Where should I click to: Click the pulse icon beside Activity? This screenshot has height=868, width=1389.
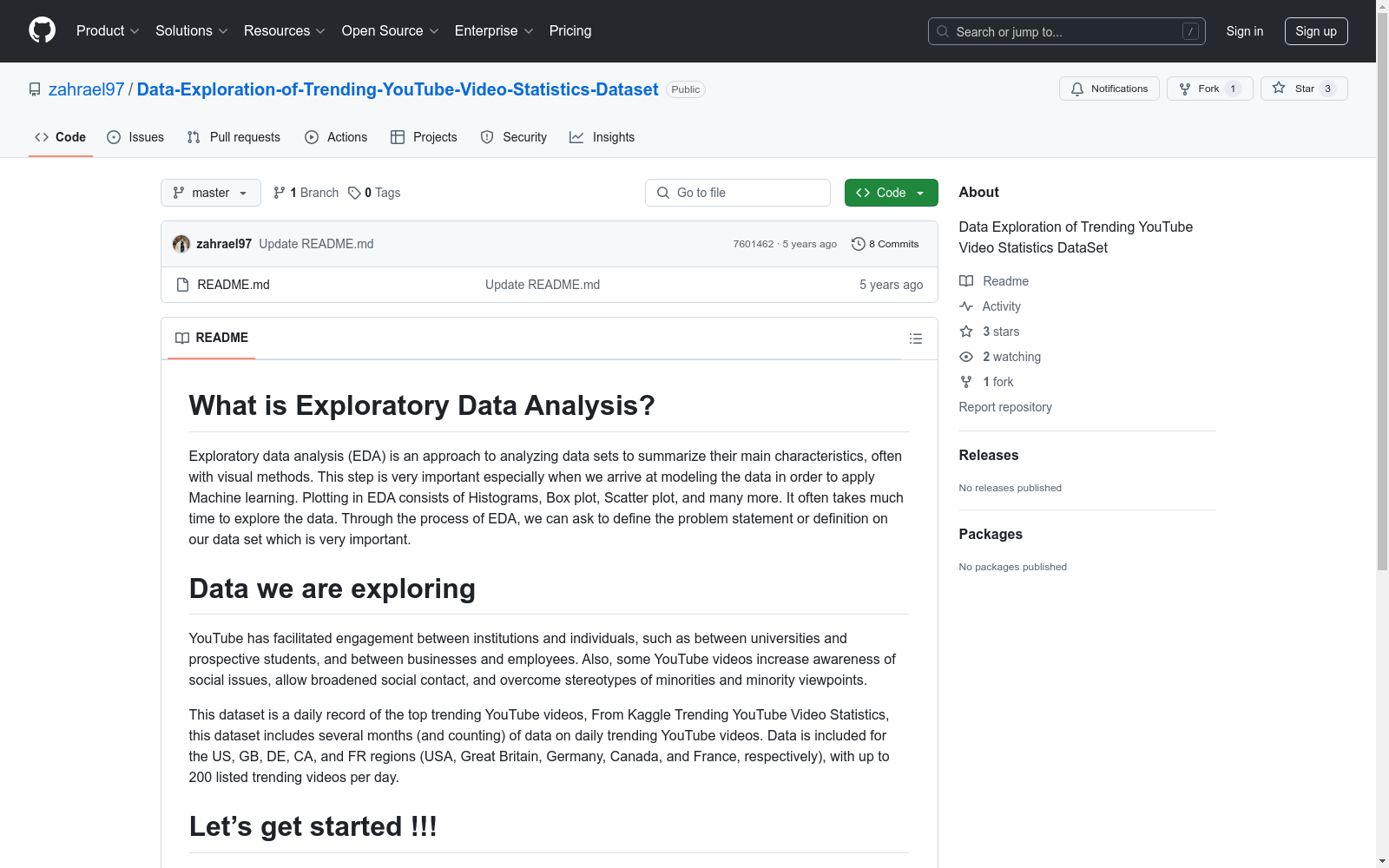[966, 306]
